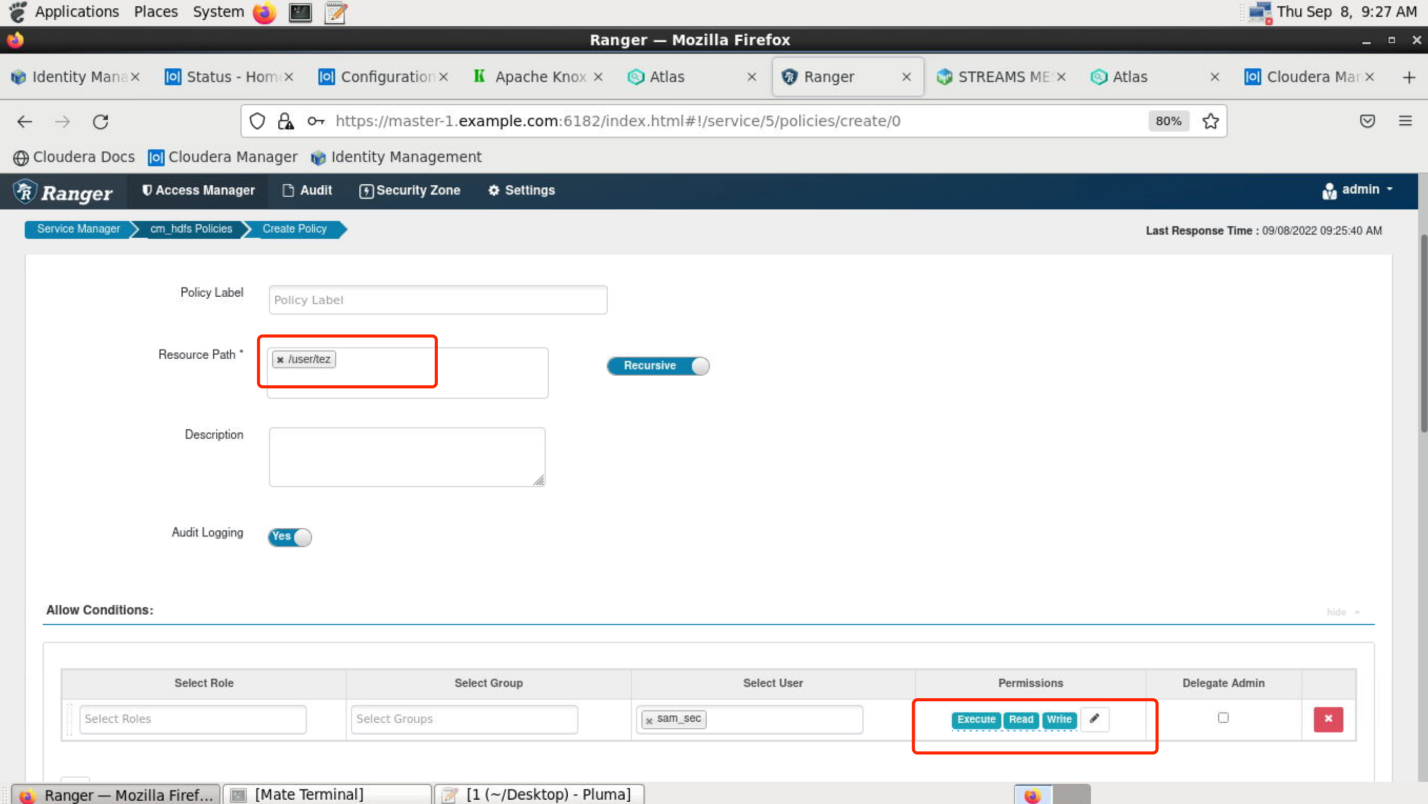Open the Select Roles dropdown field
The height and width of the screenshot is (804, 1428).
point(193,719)
